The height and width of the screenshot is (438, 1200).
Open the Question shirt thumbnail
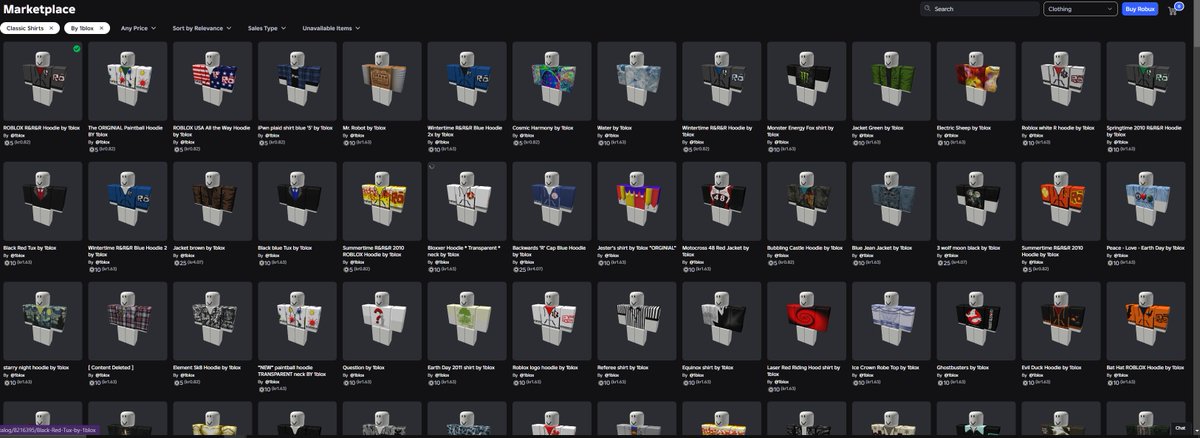[x=382, y=322]
